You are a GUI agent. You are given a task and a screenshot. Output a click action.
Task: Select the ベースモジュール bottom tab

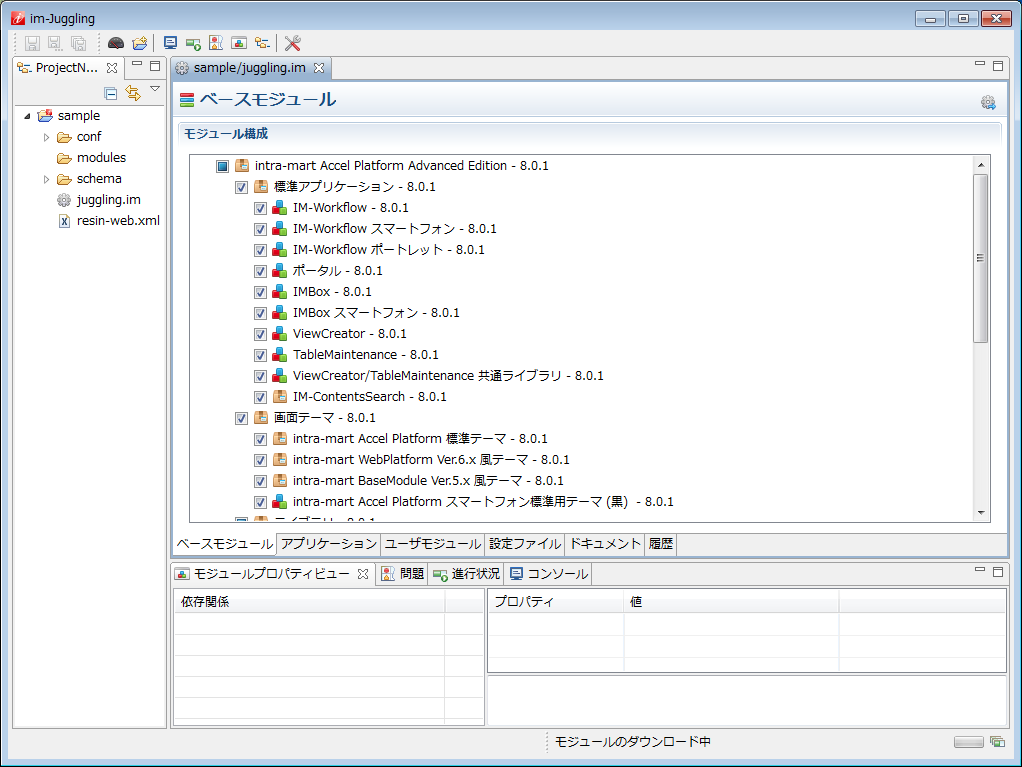[225, 544]
